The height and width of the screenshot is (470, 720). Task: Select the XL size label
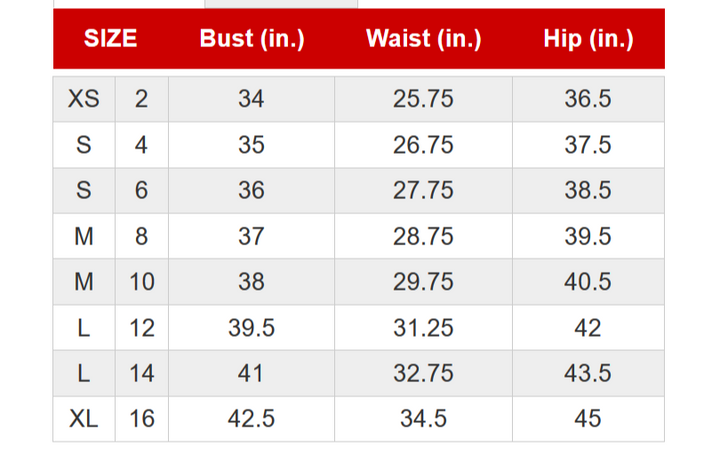point(84,418)
